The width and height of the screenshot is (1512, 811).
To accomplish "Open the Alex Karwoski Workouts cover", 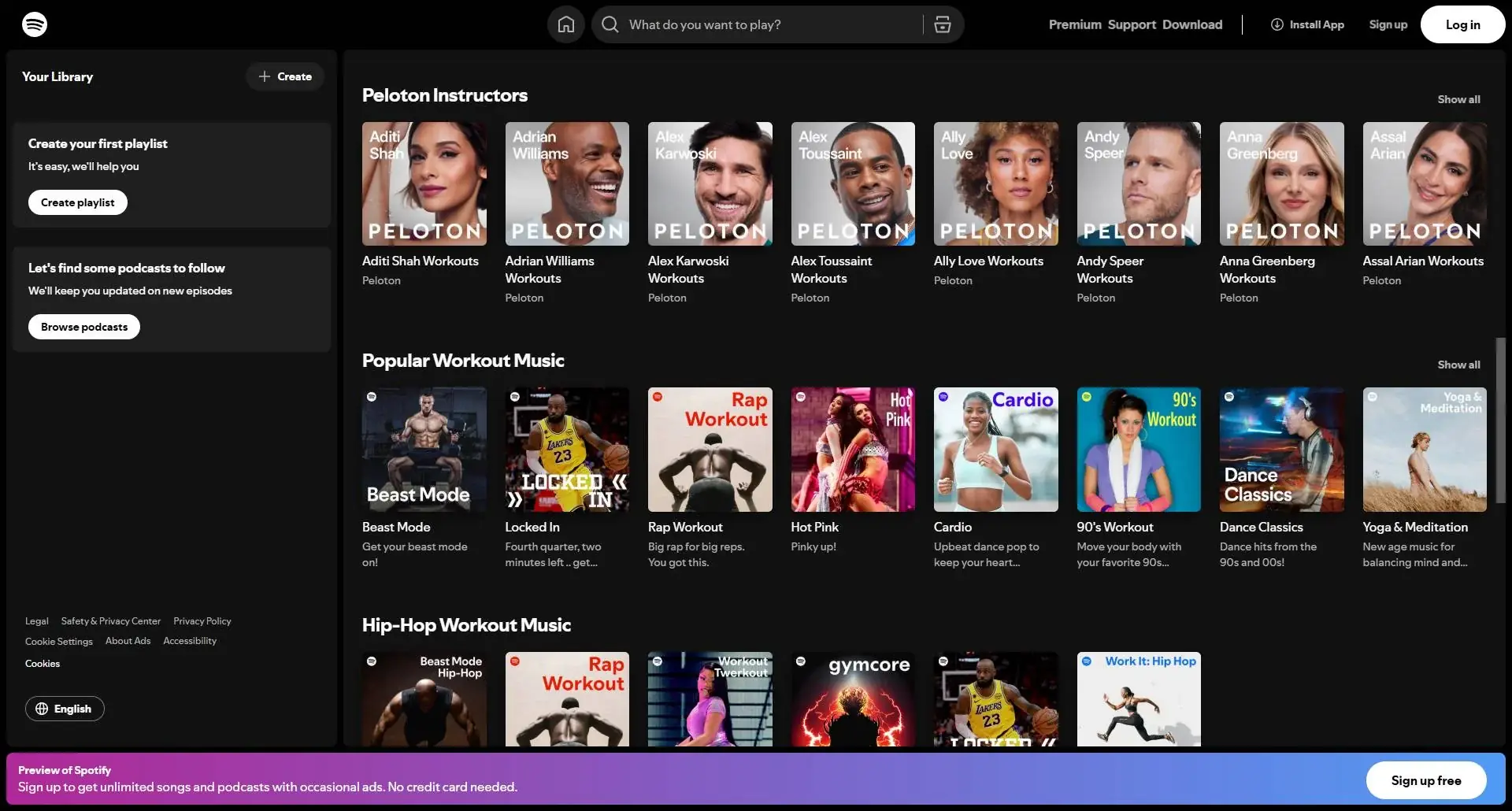I will [x=710, y=183].
